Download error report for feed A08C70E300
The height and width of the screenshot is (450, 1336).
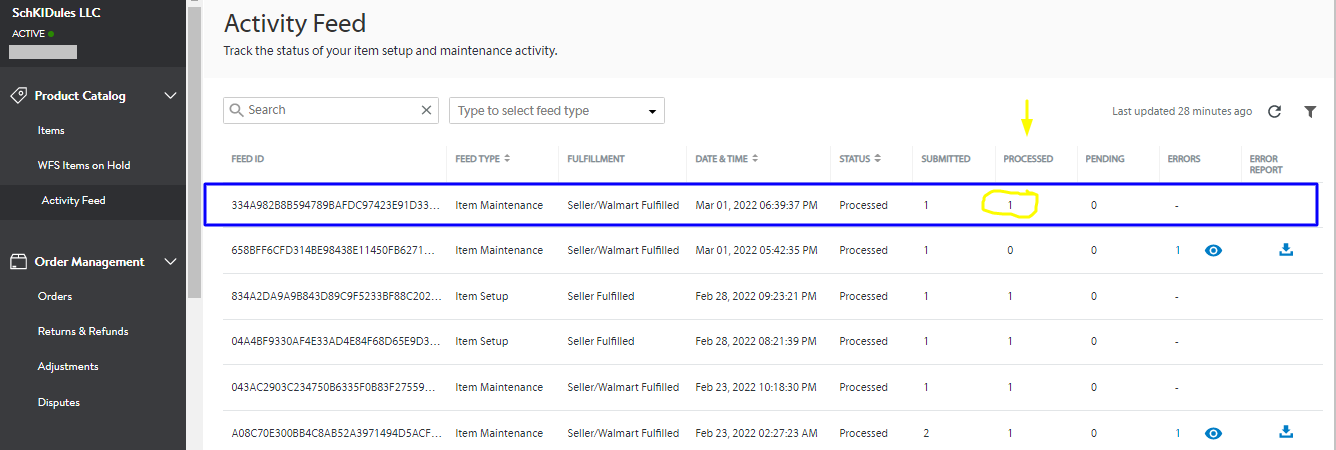(1286, 433)
